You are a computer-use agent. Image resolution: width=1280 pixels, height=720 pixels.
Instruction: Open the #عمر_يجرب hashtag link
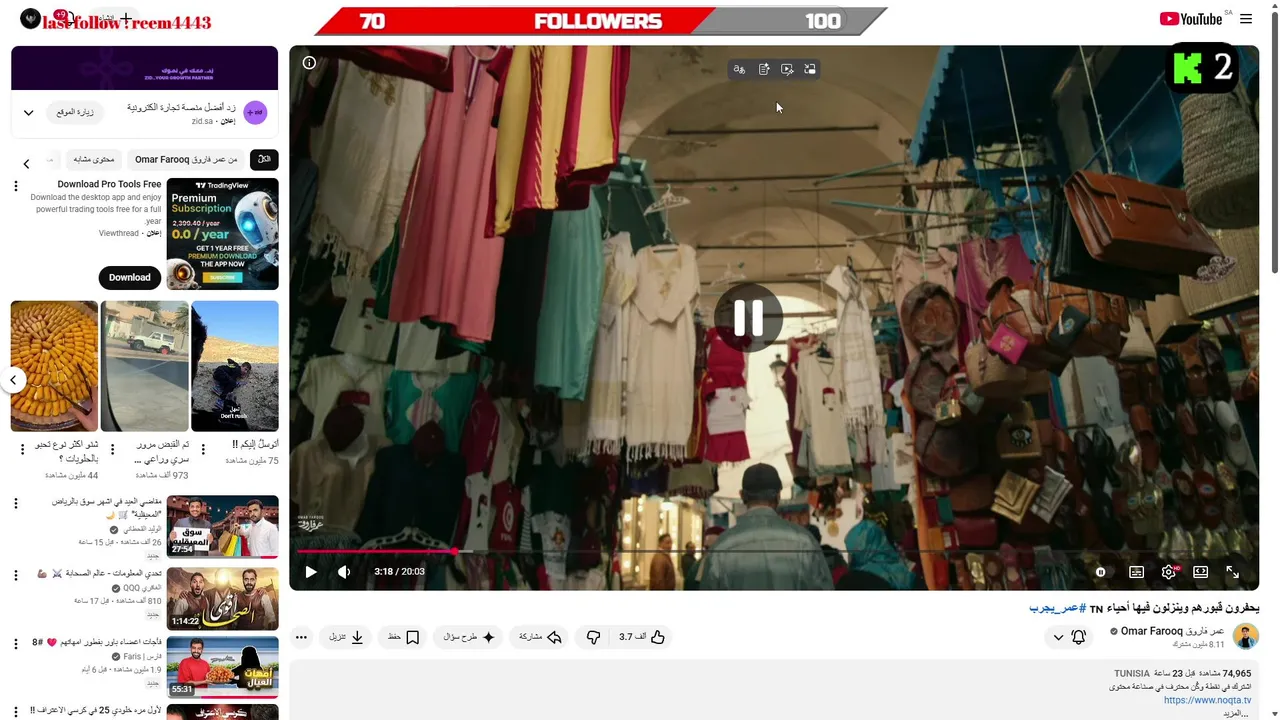click(x=1057, y=608)
